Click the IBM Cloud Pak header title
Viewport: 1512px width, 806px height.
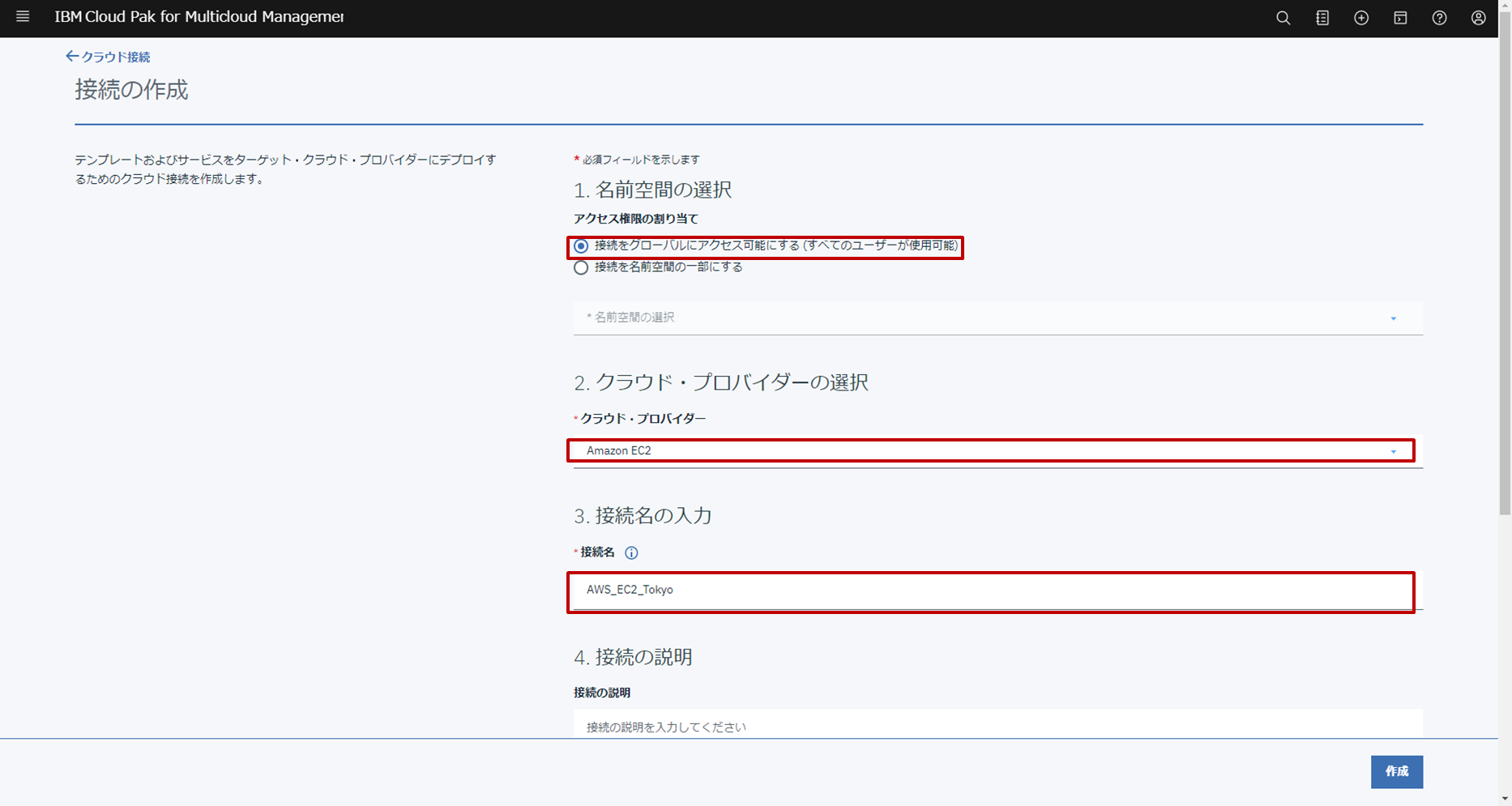199,17
